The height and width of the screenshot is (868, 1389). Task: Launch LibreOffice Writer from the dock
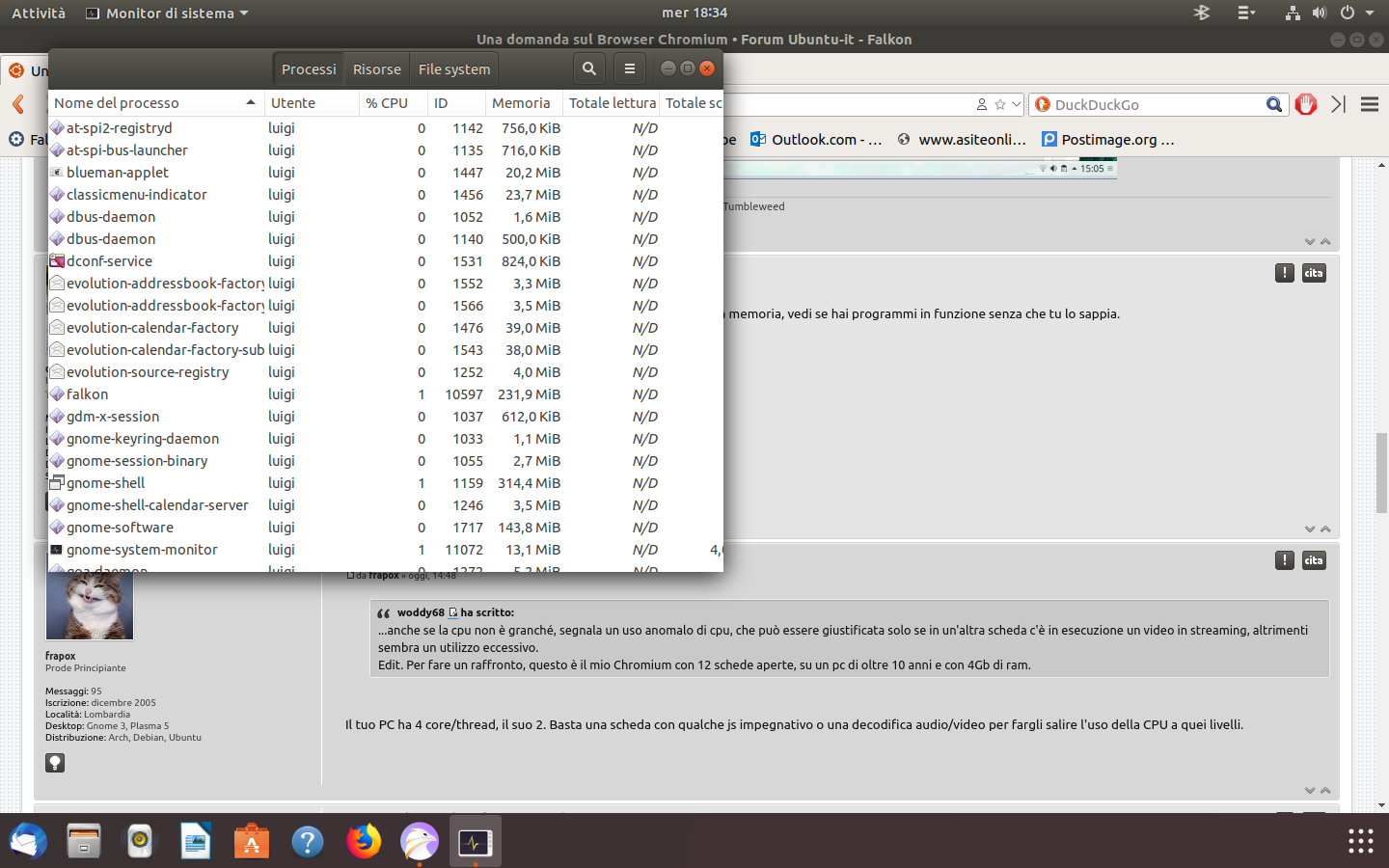[x=196, y=841]
